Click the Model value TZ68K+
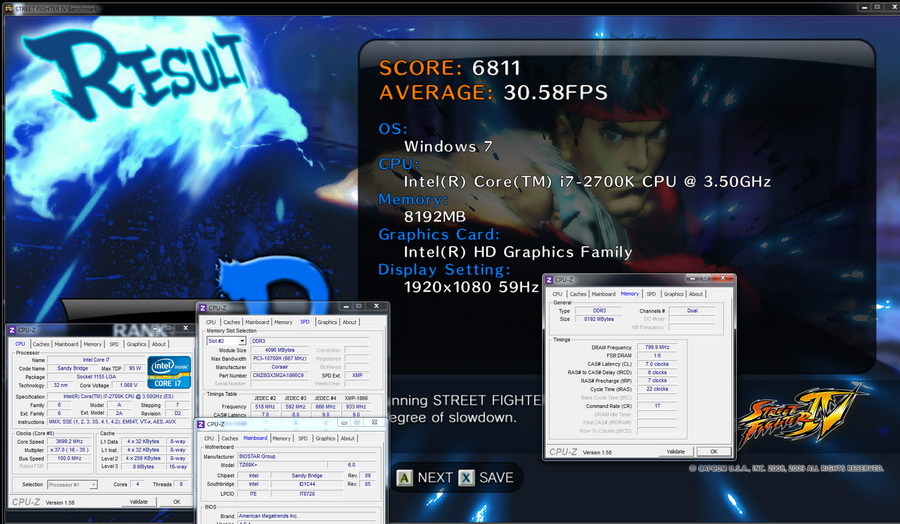Screen dimensions: 900x524 (x=281, y=465)
